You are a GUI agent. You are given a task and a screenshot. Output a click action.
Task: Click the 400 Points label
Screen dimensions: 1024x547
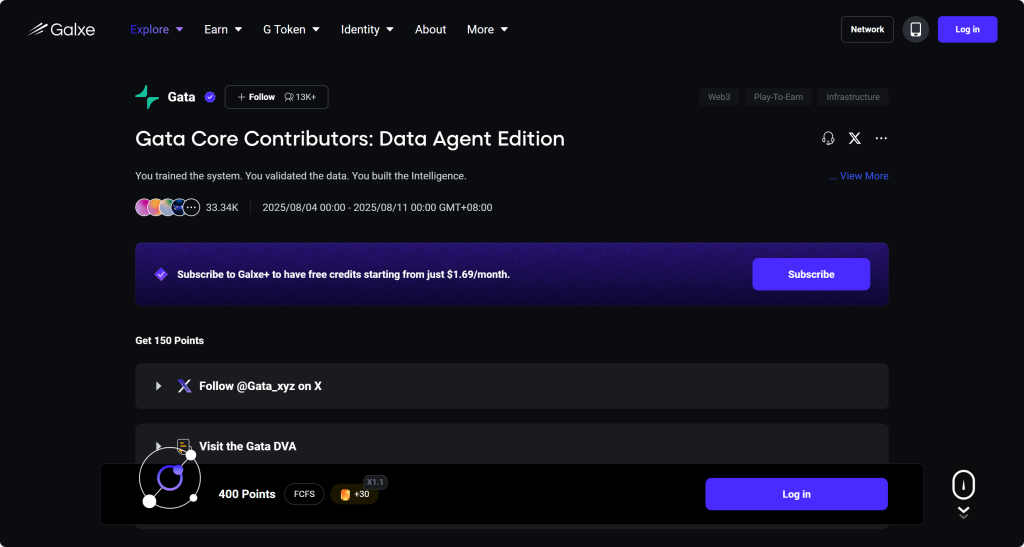(247, 494)
